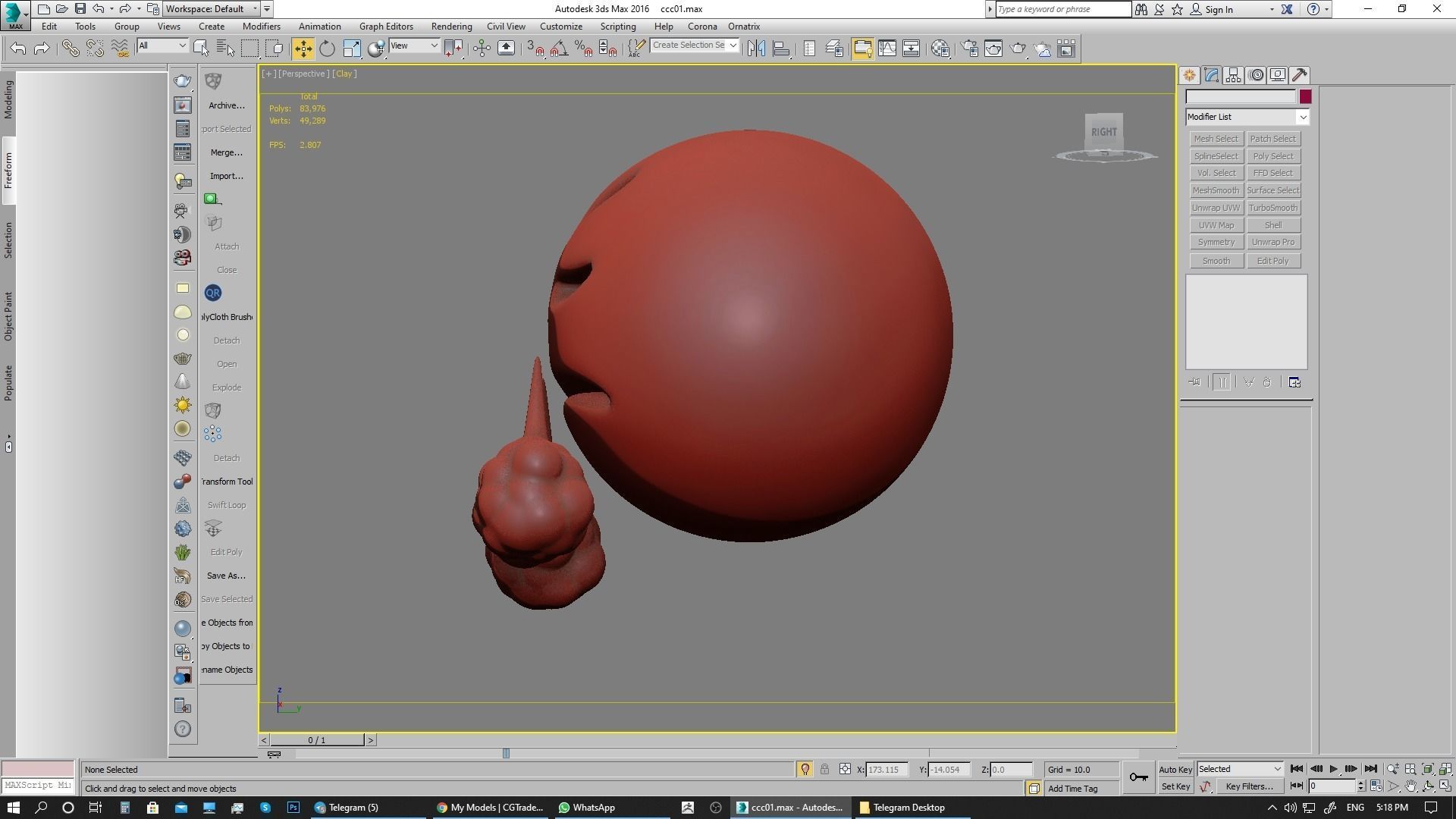Click the Set Keys key icon
The height and width of the screenshot is (819, 1456).
(1138, 777)
